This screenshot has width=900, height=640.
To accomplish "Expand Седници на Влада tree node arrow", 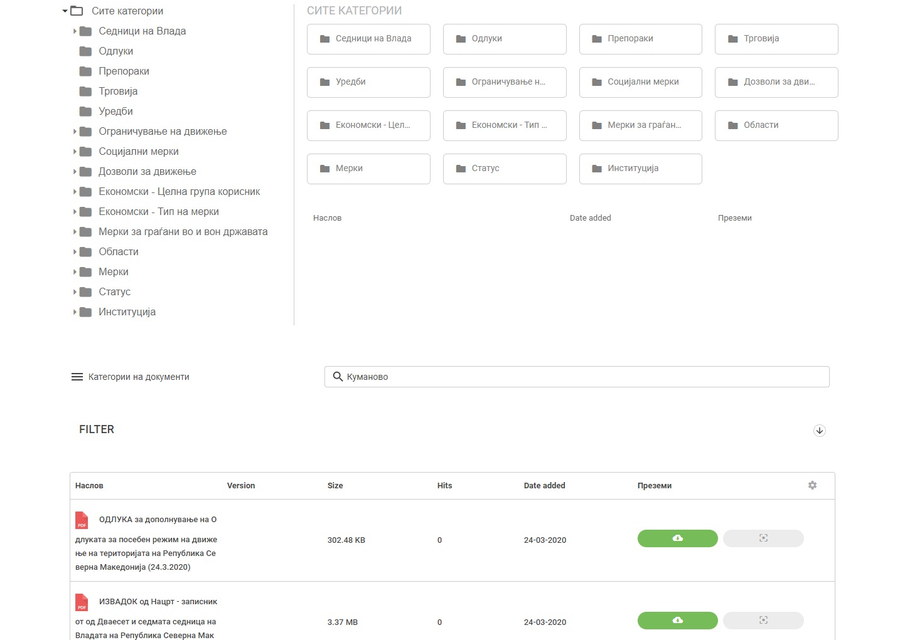I will tap(75, 31).
